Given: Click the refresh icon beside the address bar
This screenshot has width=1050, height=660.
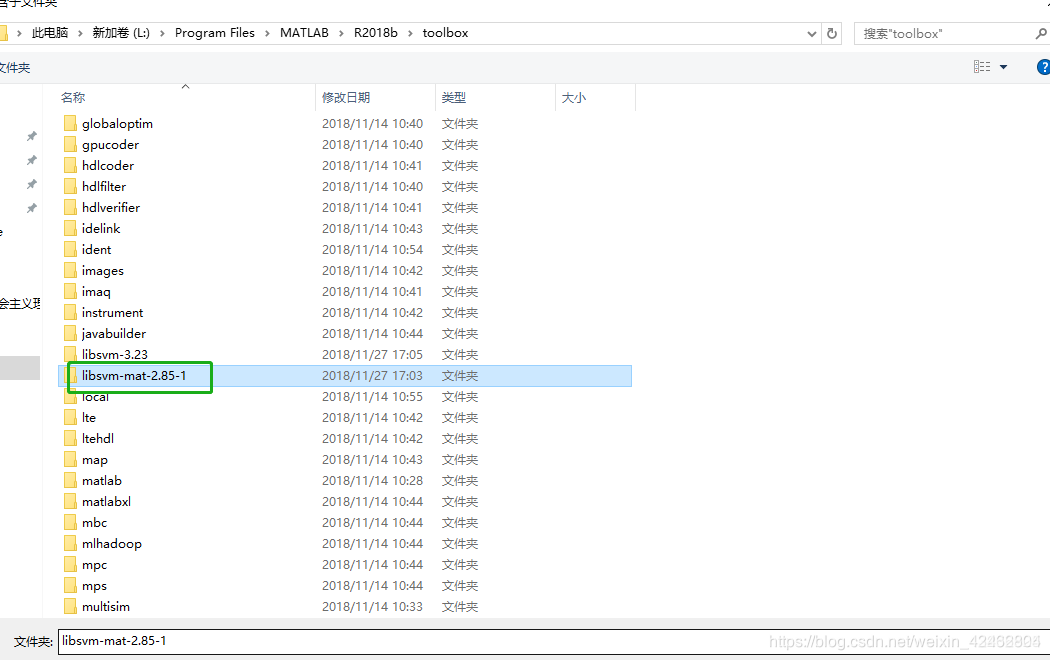Looking at the screenshot, I should 832,33.
